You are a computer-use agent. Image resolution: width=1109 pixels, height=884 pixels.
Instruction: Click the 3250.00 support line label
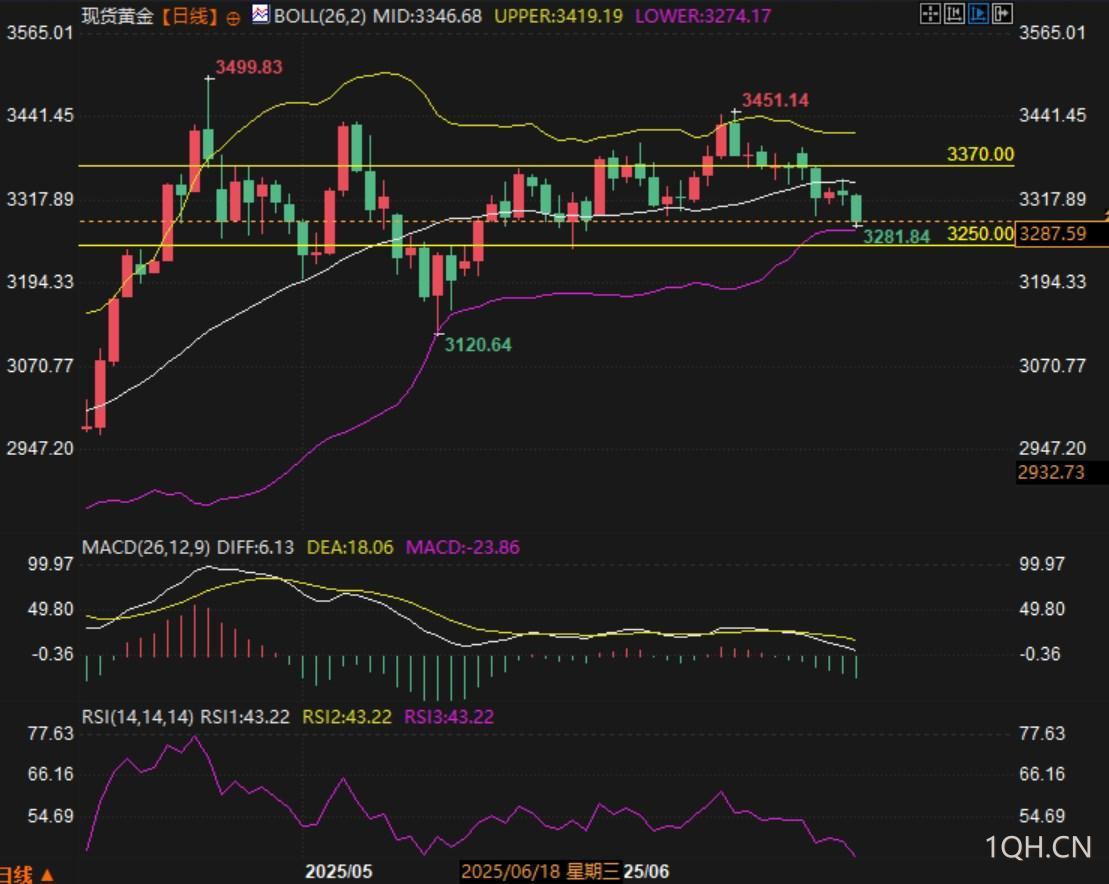(980, 233)
